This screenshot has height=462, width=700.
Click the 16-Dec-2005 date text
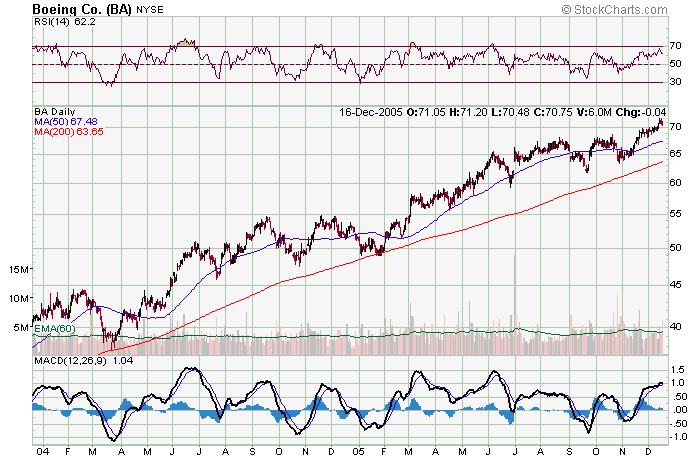pyautogui.click(x=371, y=112)
